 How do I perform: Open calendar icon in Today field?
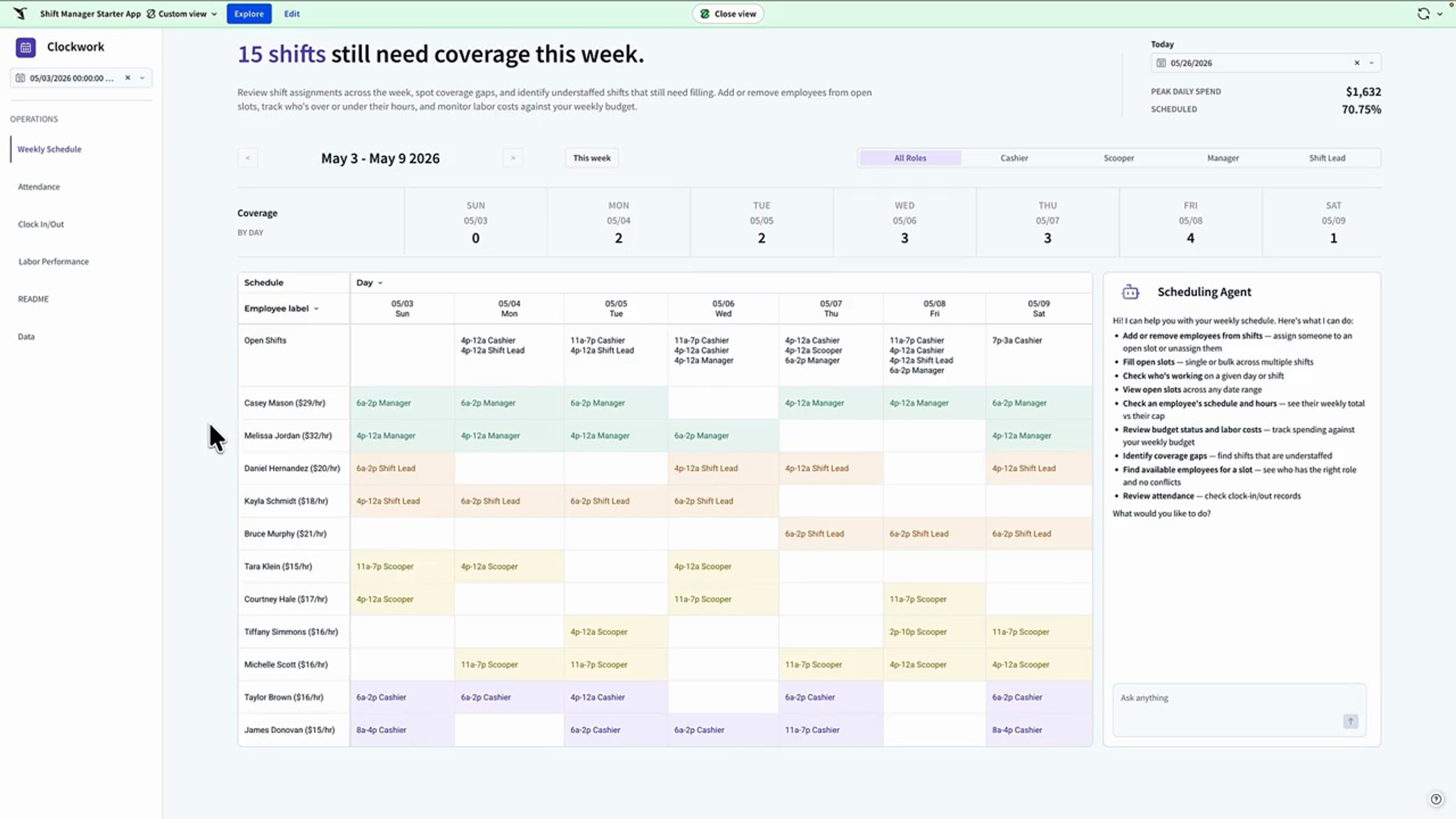(x=1161, y=63)
